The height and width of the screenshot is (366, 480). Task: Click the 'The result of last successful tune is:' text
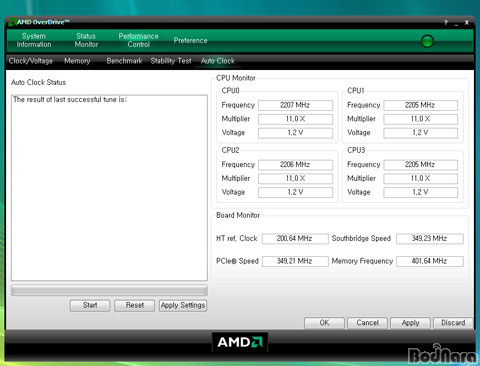click(70, 99)
